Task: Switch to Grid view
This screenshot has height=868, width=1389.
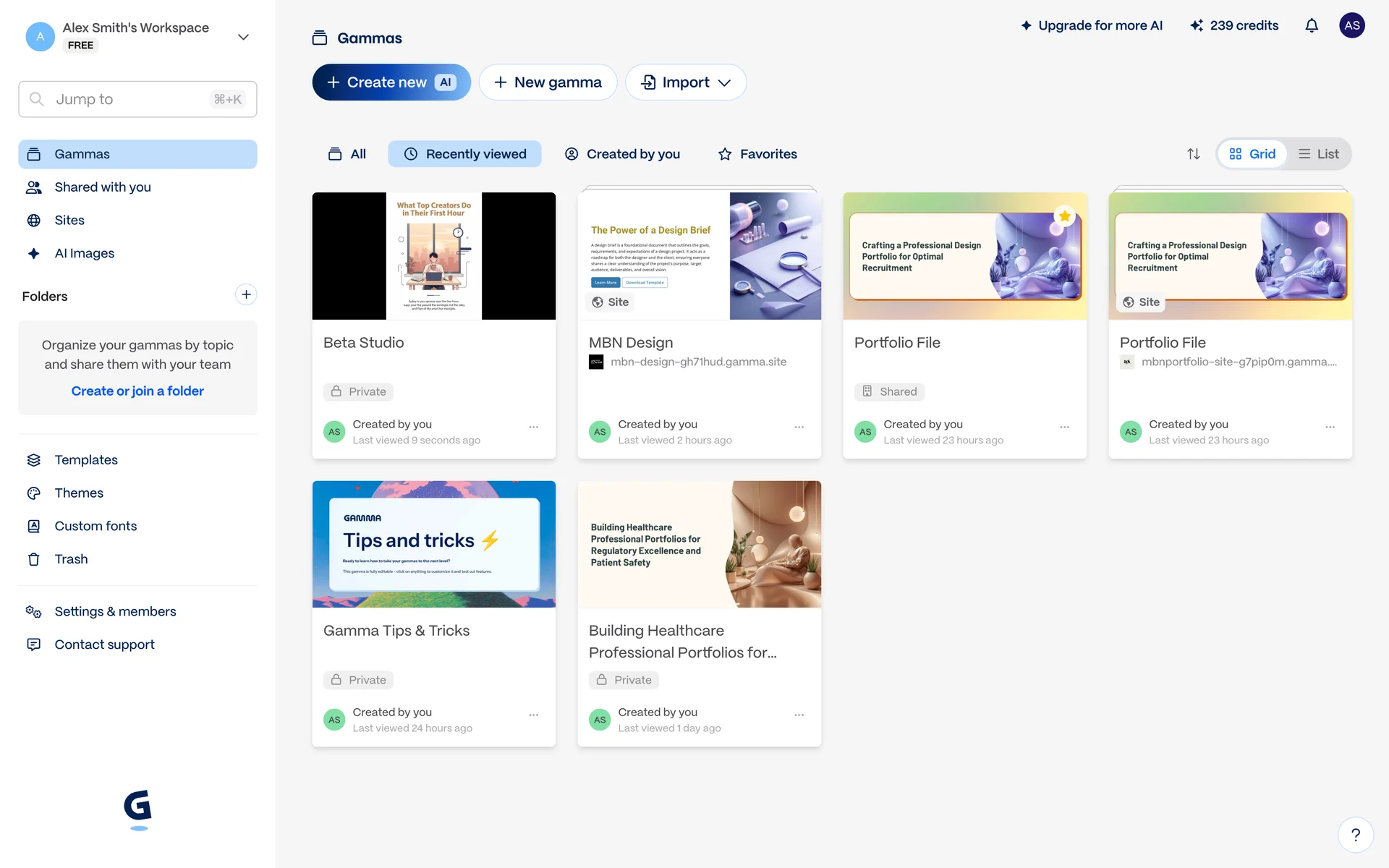Action: point(1252,154)
